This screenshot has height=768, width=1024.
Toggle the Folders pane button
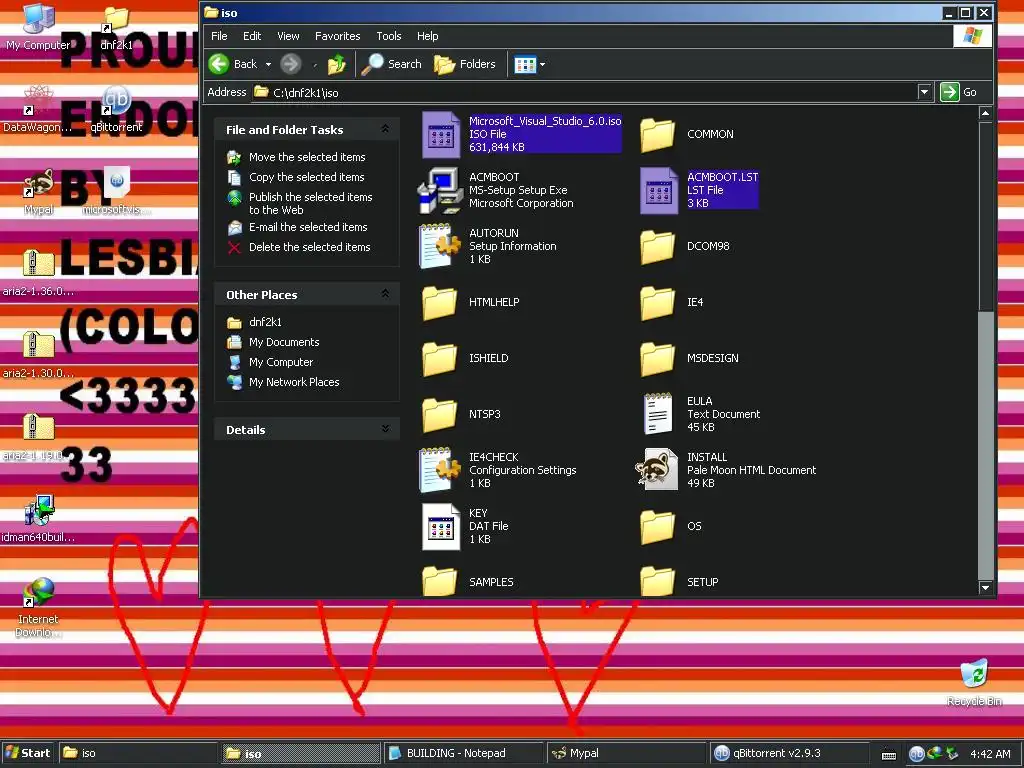[465, 64]
